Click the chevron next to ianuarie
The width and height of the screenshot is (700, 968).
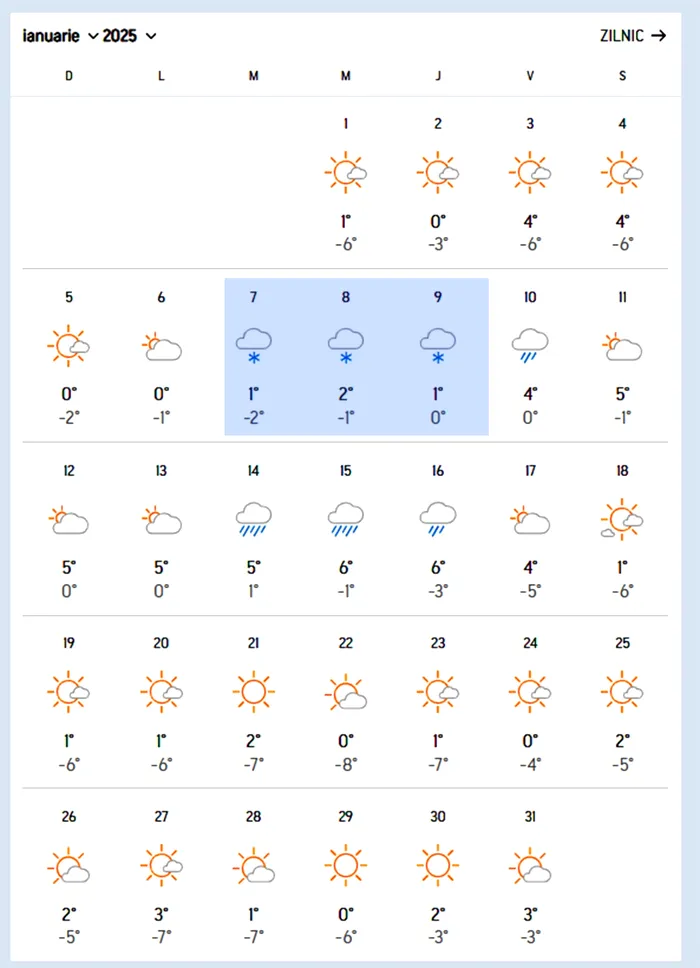click(93, 36)
